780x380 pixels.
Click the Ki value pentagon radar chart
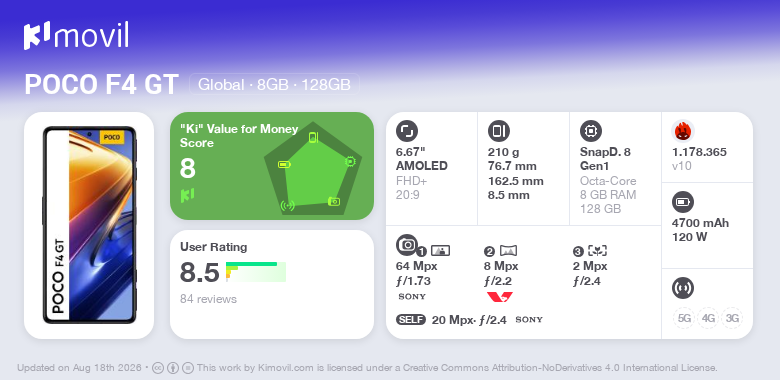coord(312,170)
